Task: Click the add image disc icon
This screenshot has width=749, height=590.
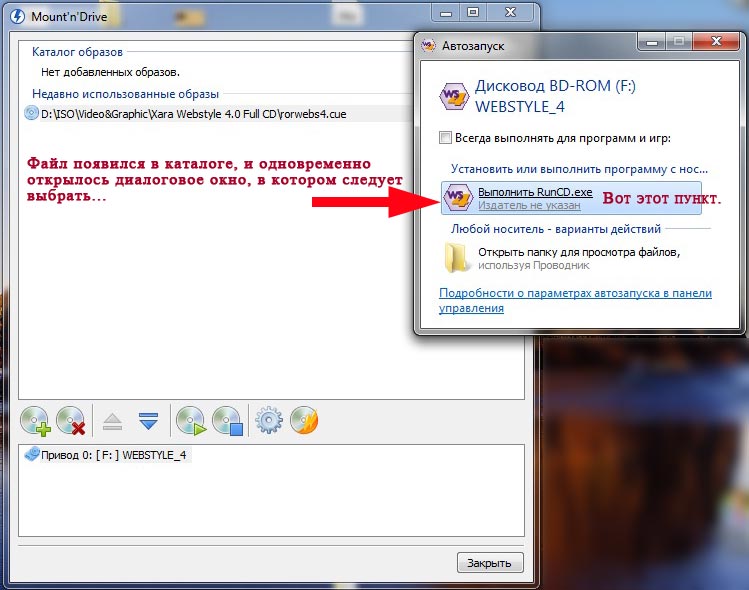Action: 36,421
